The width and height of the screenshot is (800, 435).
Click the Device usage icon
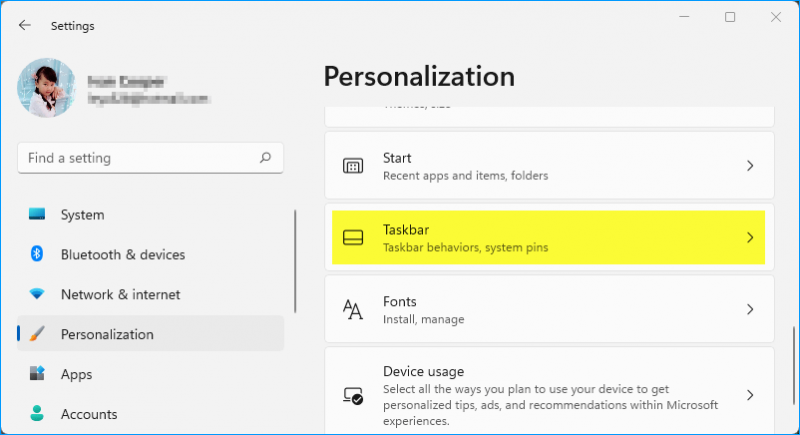point(353,396)
